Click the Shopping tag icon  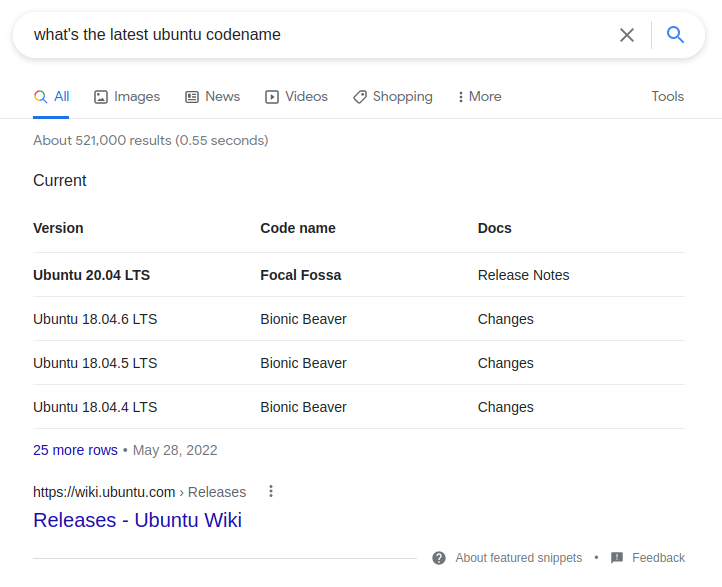[x=360, y=97]
